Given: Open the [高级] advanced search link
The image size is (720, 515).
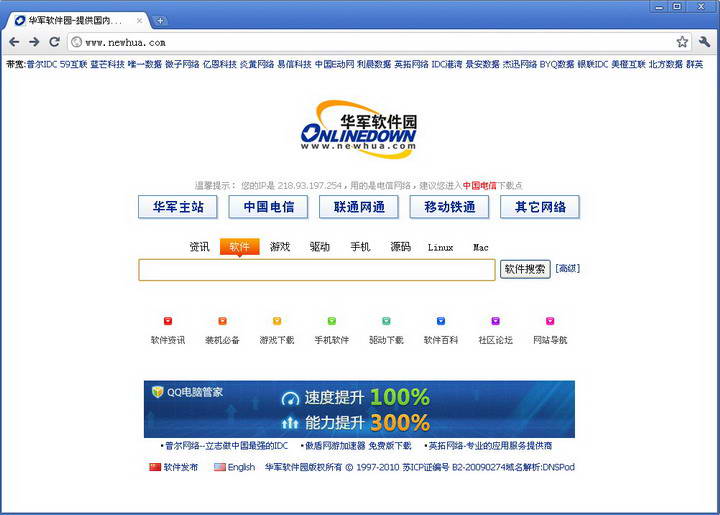Looking at the screenshot, I should coord(568,268).
